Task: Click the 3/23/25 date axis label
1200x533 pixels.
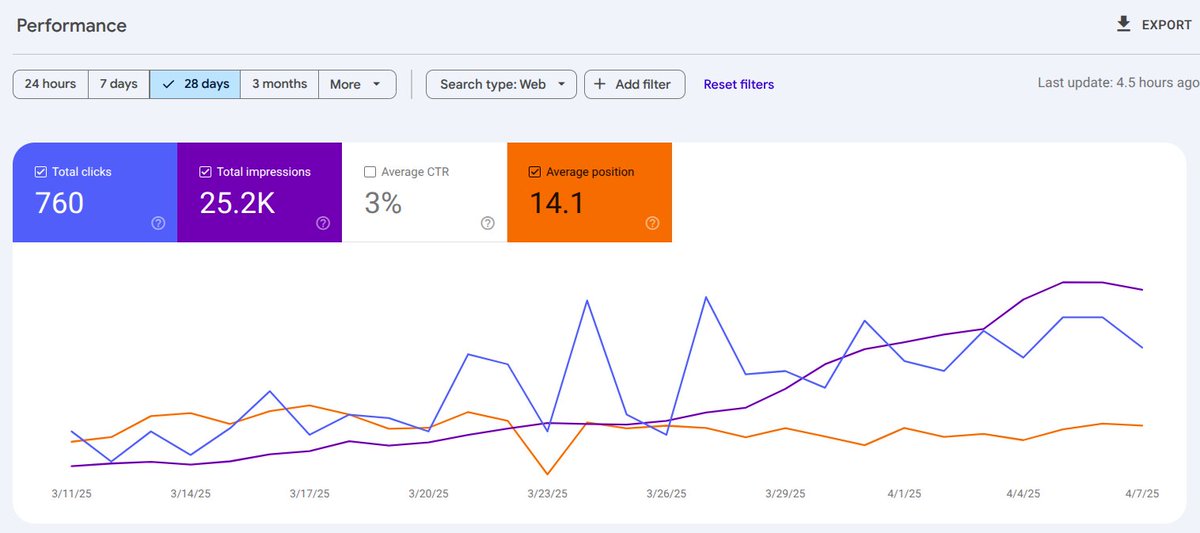Action: (547, 494)
